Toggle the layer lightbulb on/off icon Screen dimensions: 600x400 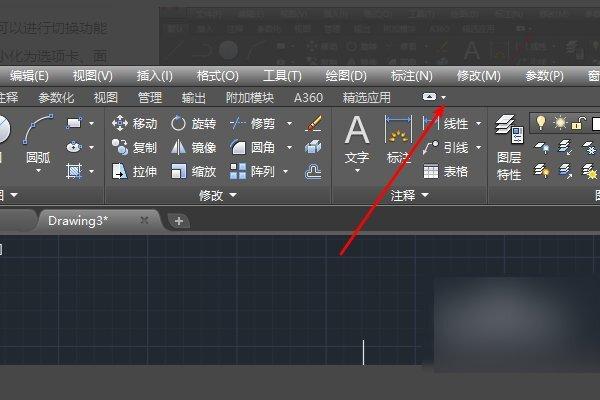(x=541, y=123)
